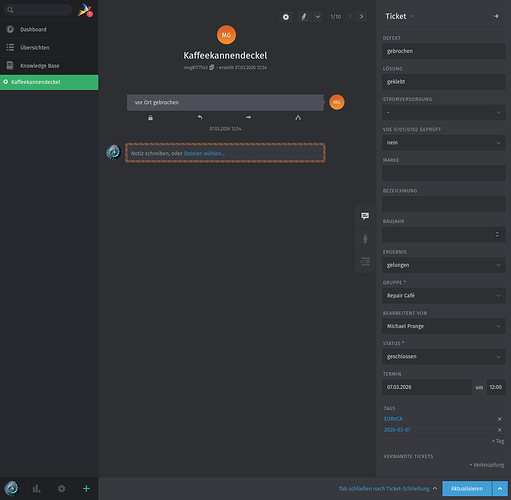Click the Baujahr number stepper arrows
This screenshot has height=500, width=511.
click(497, 234)
